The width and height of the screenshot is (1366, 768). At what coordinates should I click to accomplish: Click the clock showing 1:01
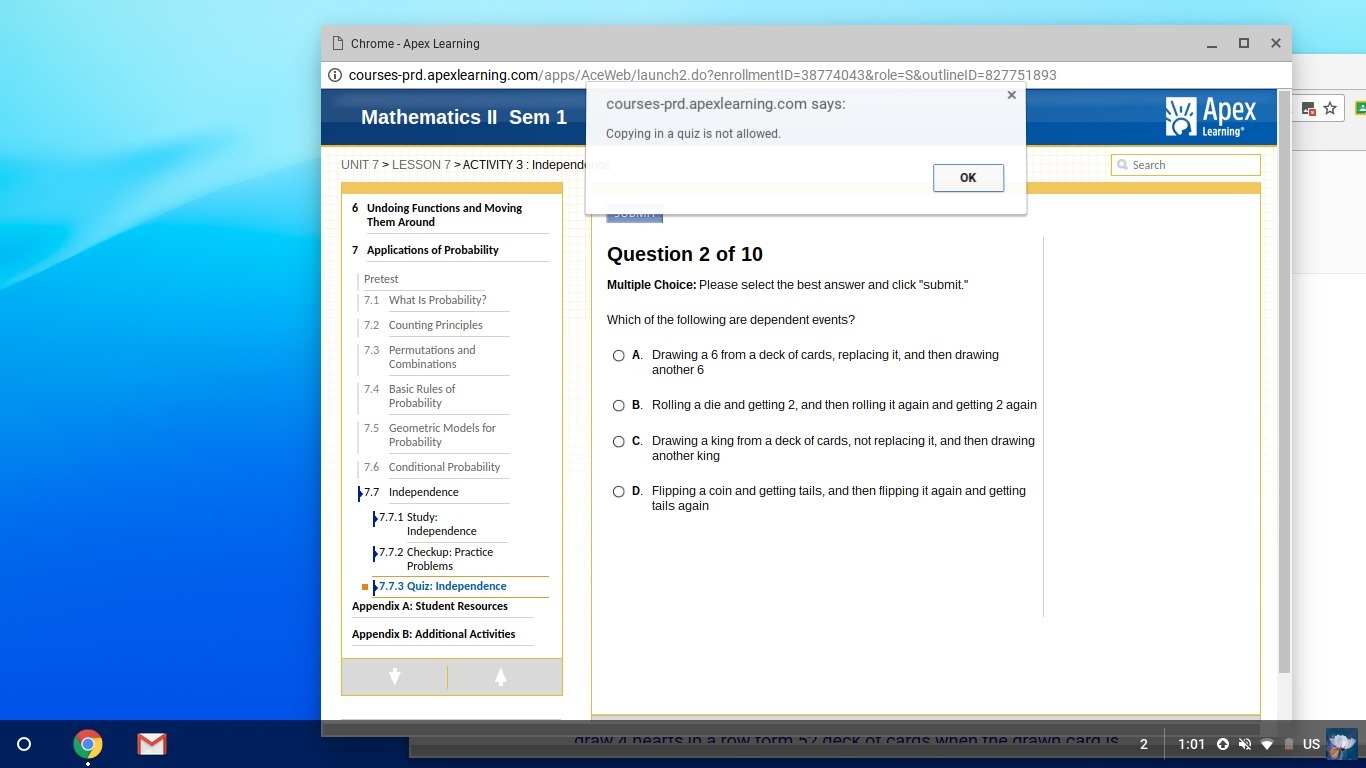pyautogui.click(x=1191, y=744)
